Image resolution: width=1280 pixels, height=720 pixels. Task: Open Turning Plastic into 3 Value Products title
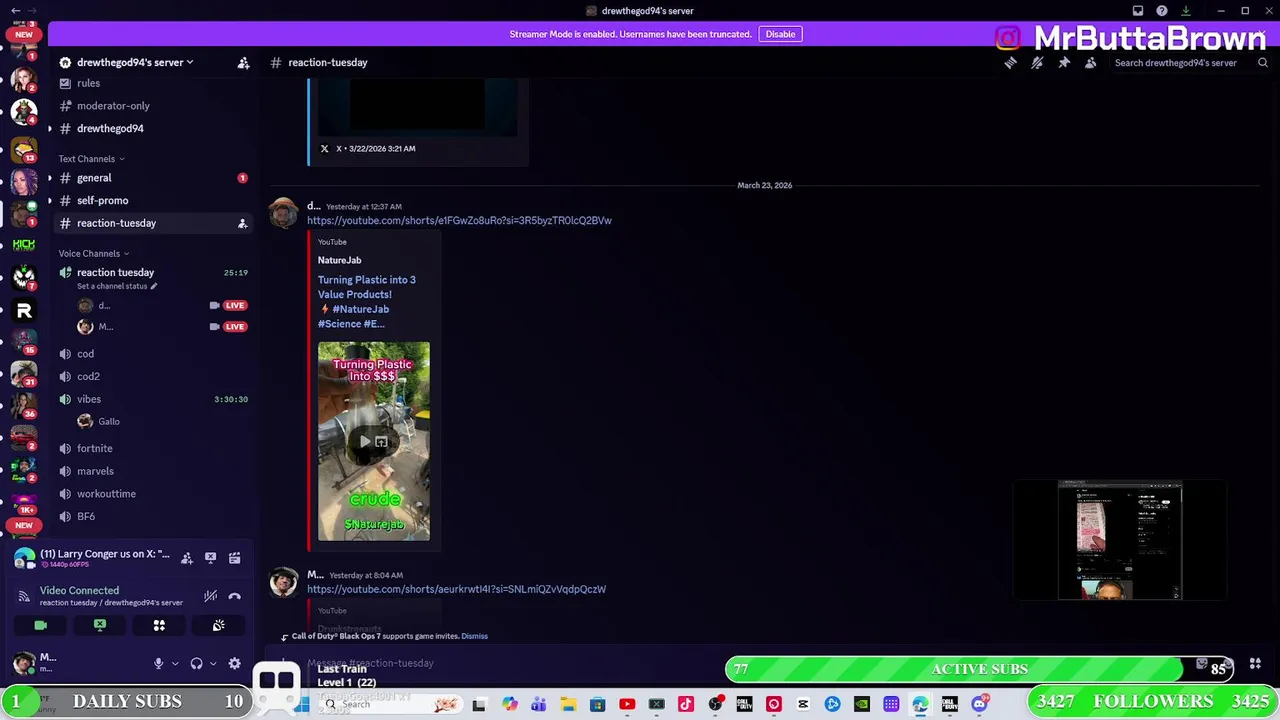(x=366, y=302)
